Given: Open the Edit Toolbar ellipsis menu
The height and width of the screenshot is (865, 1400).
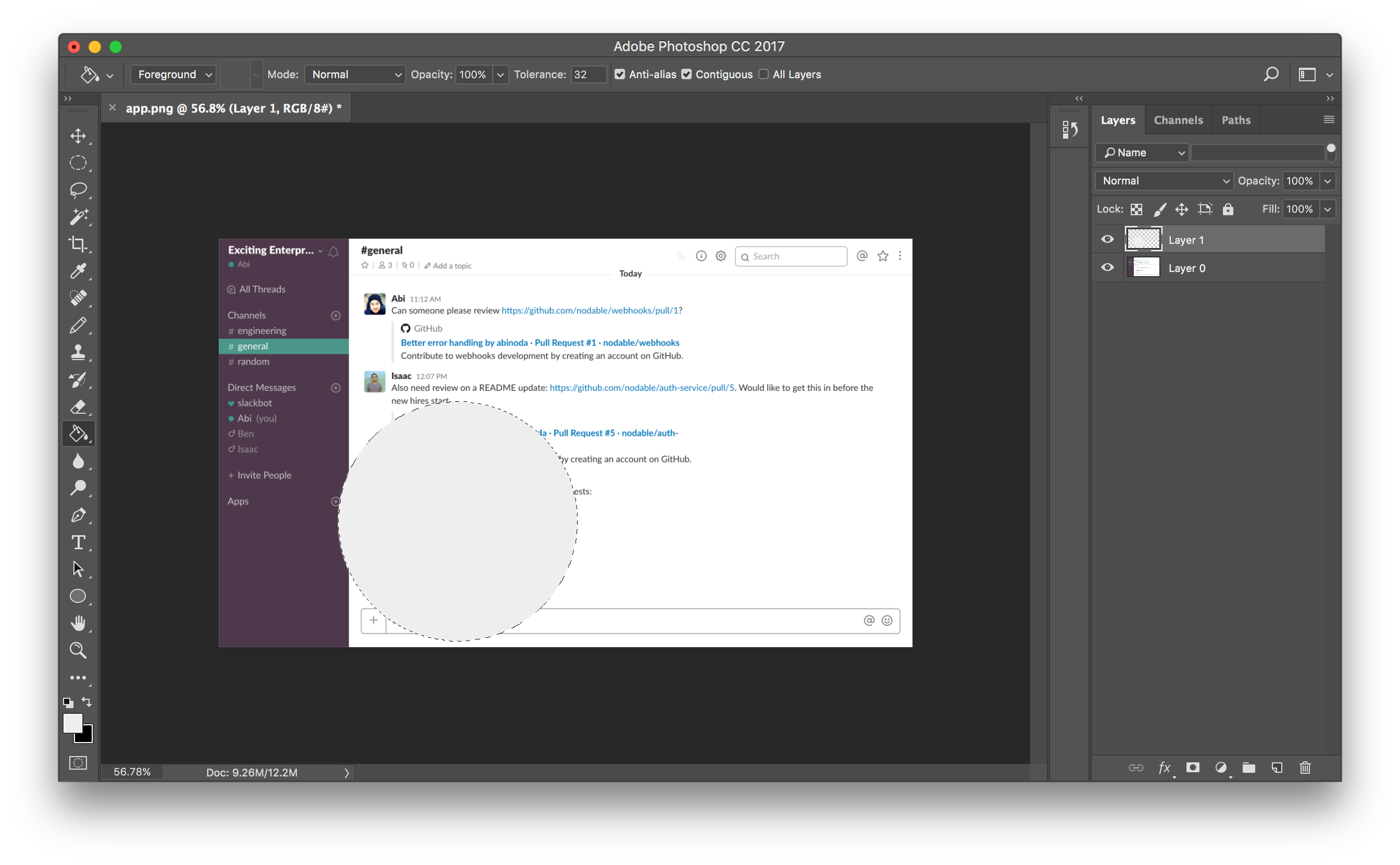Looking at the screenshot, I should click(78, 678).
